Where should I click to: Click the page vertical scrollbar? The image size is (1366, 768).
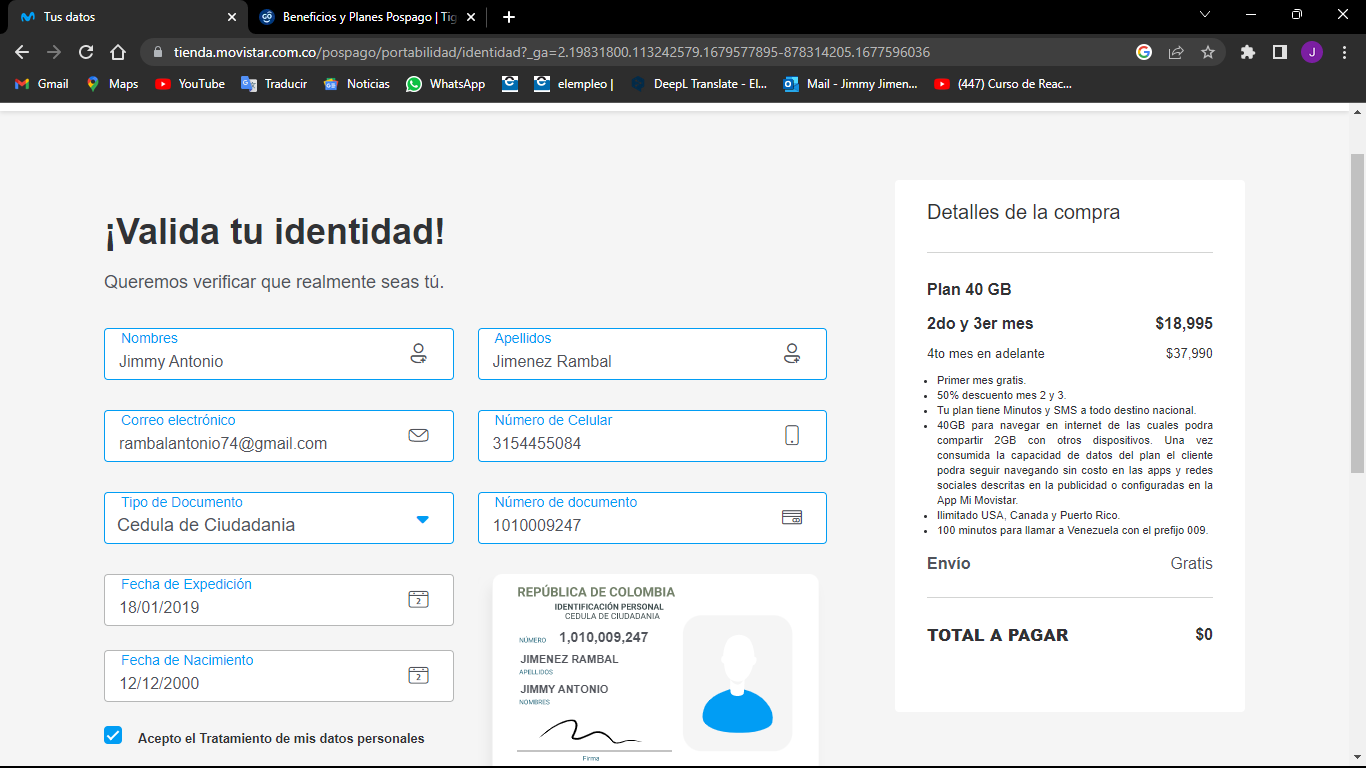(1357, 312)
